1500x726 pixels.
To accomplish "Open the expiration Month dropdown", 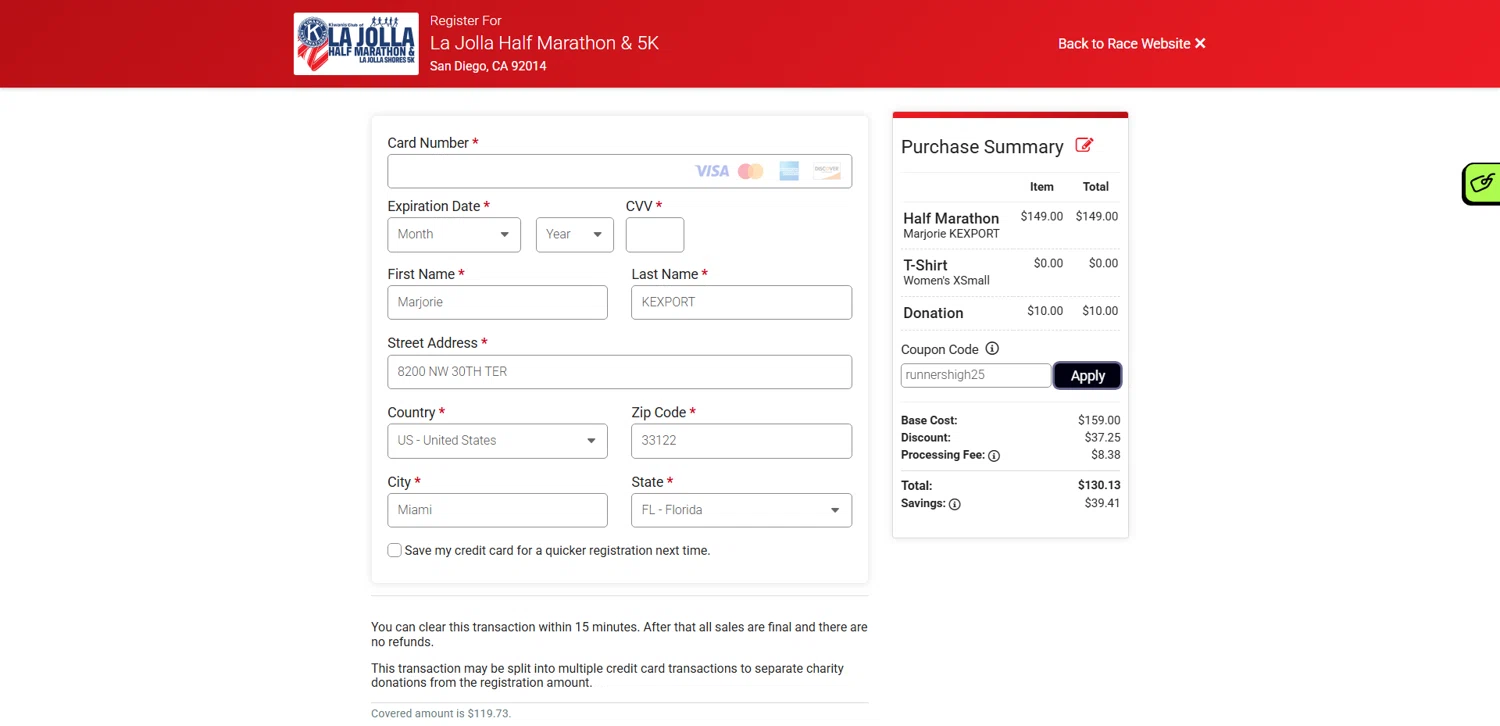I will click(x=454, y=235).
